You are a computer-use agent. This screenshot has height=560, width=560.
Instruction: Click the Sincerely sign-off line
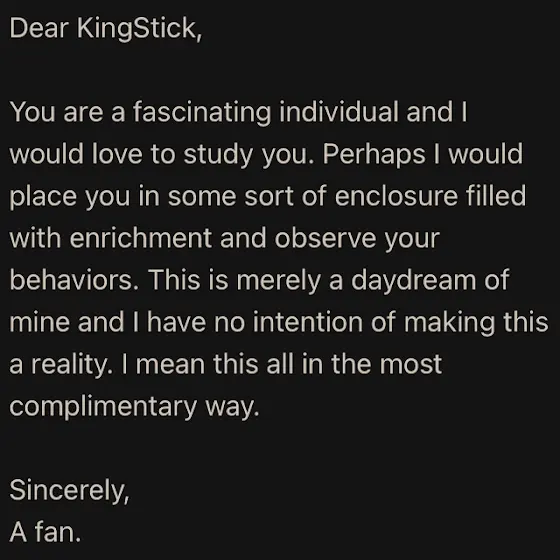pyautogui.click(x=69, y=491)
